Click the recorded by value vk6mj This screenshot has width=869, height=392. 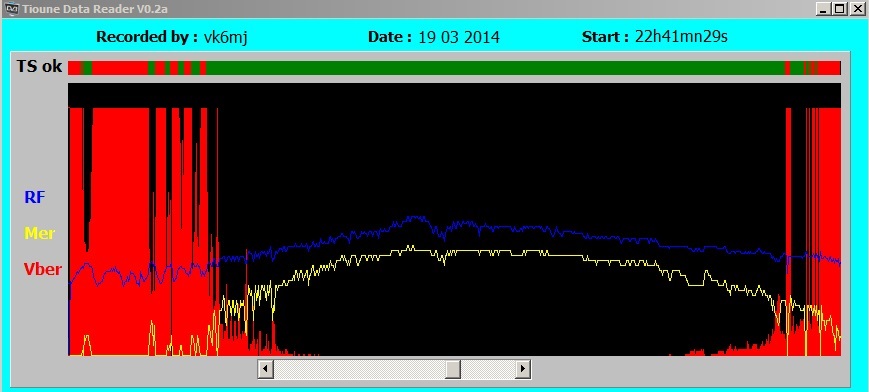tap(225, 38)
